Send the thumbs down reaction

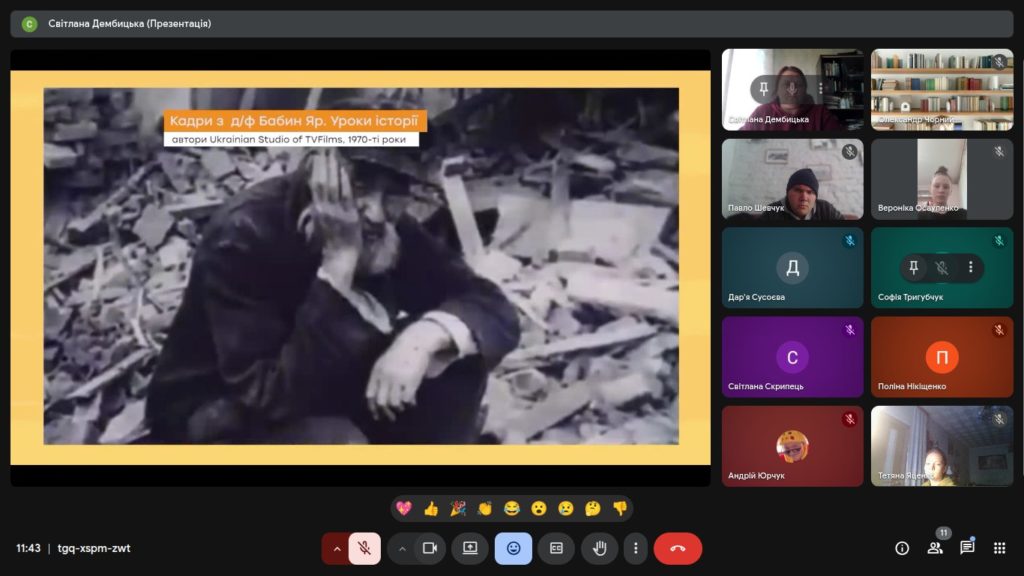[x=619, y=508]
